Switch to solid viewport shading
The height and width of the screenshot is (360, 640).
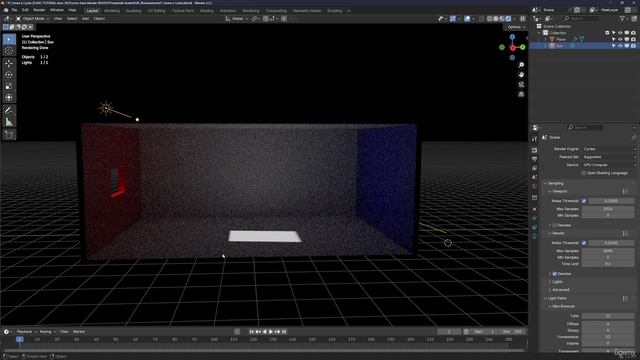pos(496,19)
